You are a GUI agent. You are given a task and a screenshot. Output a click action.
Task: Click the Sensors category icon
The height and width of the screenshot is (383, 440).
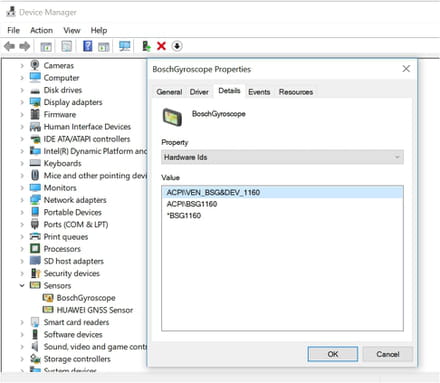point(35,285)
